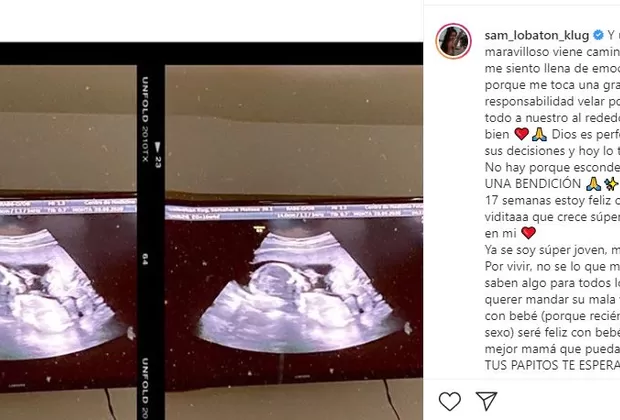Click the sparkles emoji after "UNA BENDICIÓN"
The image size is (620, 420).
(611, 184)
